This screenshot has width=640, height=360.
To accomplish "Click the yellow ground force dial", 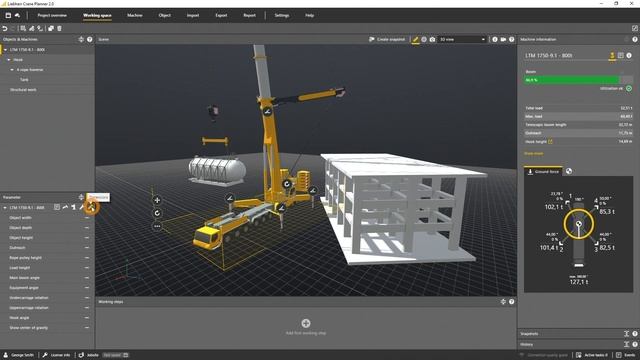I will pyautogui.click(x=578, y=224).
